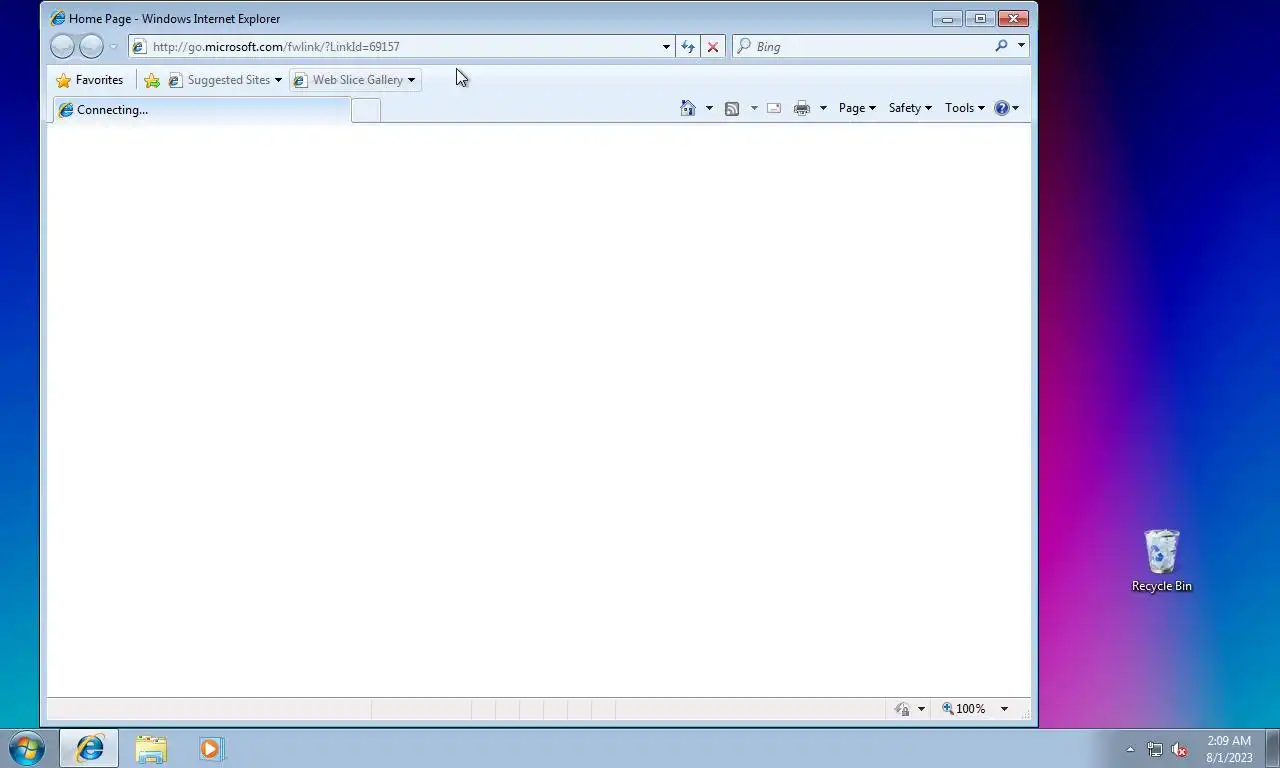
Task: Expand the Print options dropdown arrow
Action: pos(823,108)
